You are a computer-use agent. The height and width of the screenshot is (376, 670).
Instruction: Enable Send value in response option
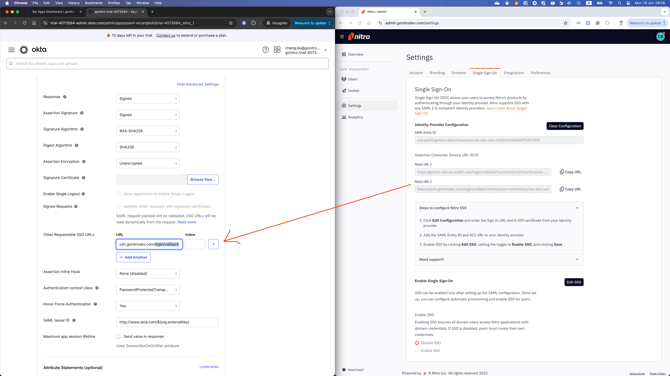(118, 337)
